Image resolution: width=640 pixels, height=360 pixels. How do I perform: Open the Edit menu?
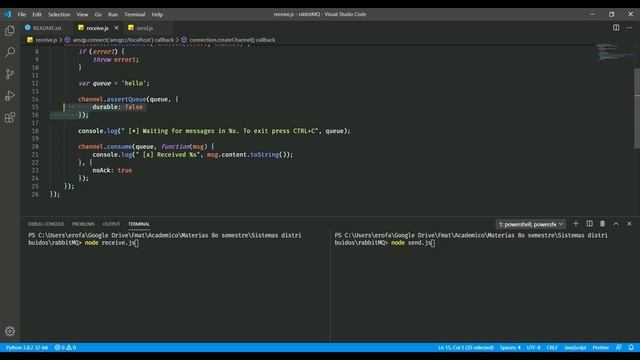[x=37, y=14]
